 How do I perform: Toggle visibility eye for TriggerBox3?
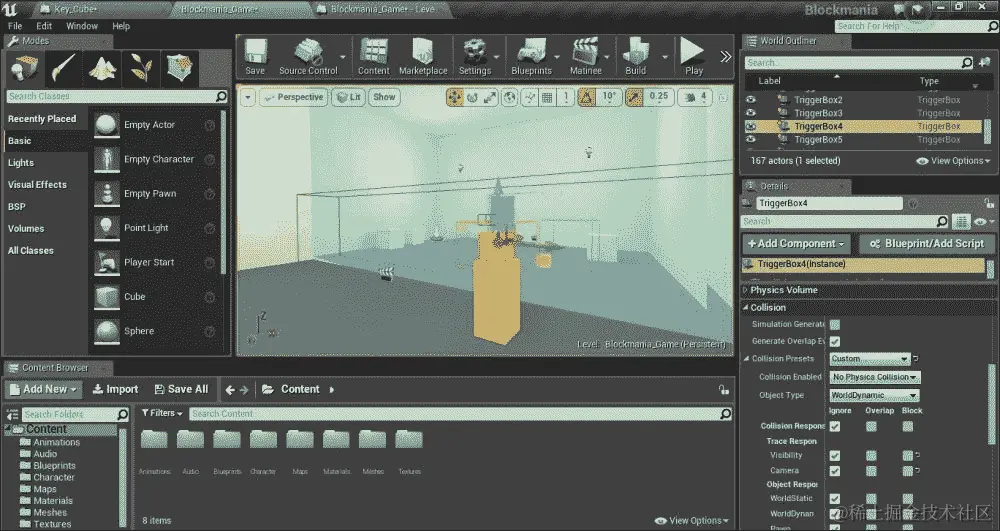[751, 113]
